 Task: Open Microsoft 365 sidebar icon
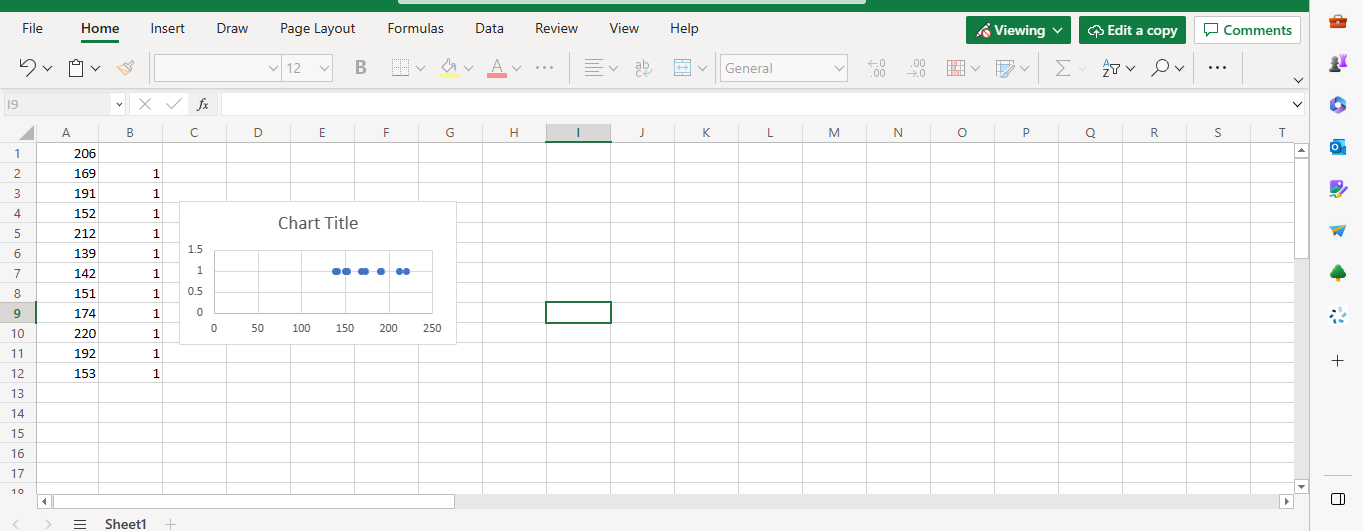click(x=1338, y=105)
